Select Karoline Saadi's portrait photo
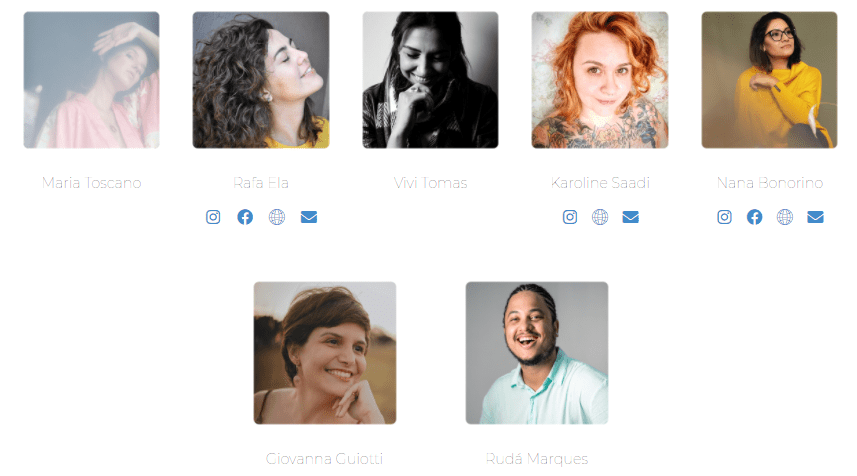The height and width of the screenshot is (476, 857). 600,80
